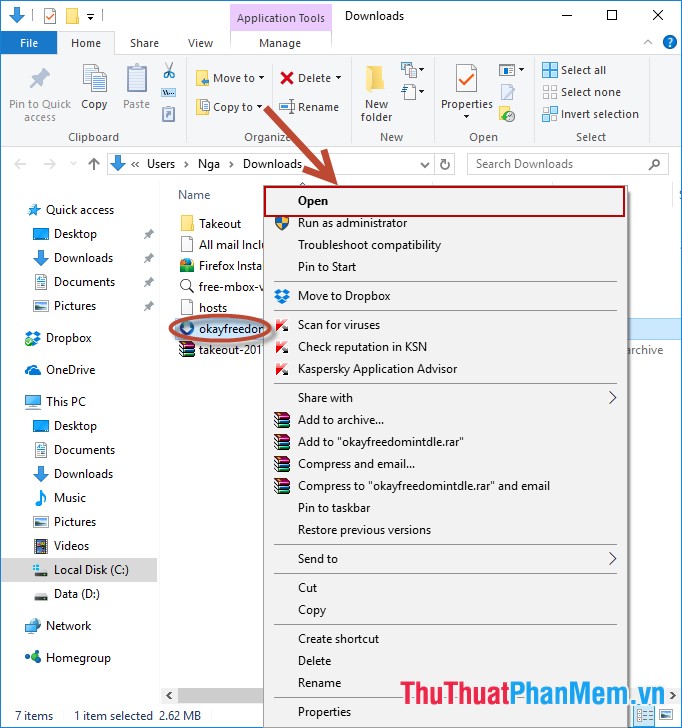Image resolution: width=682 pixels, height=728 pixels.
Task: Expand the Copy to dropdown
Action: pos(260,107)
